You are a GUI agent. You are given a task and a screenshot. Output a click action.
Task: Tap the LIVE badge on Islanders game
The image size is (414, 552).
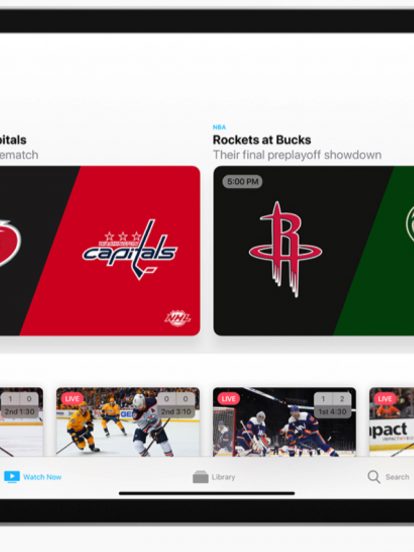coord(228,399)
